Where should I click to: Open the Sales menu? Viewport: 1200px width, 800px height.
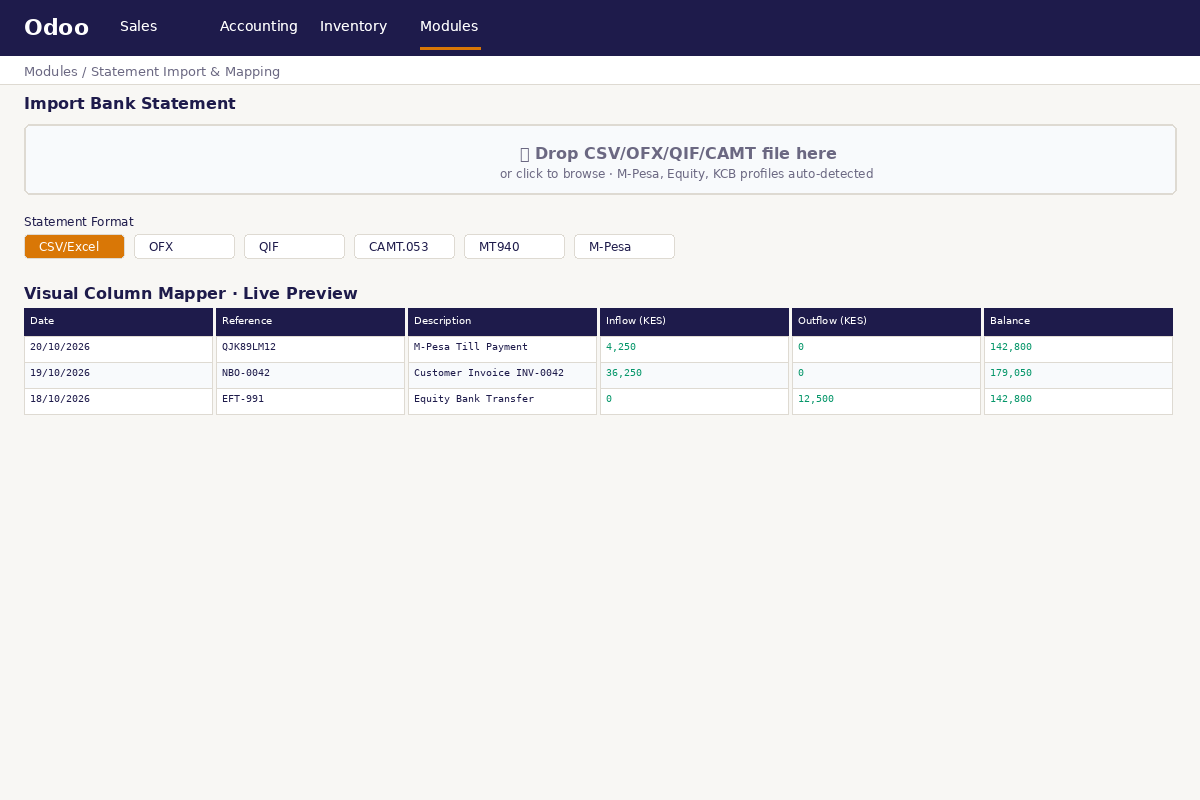tap(139, 27)
